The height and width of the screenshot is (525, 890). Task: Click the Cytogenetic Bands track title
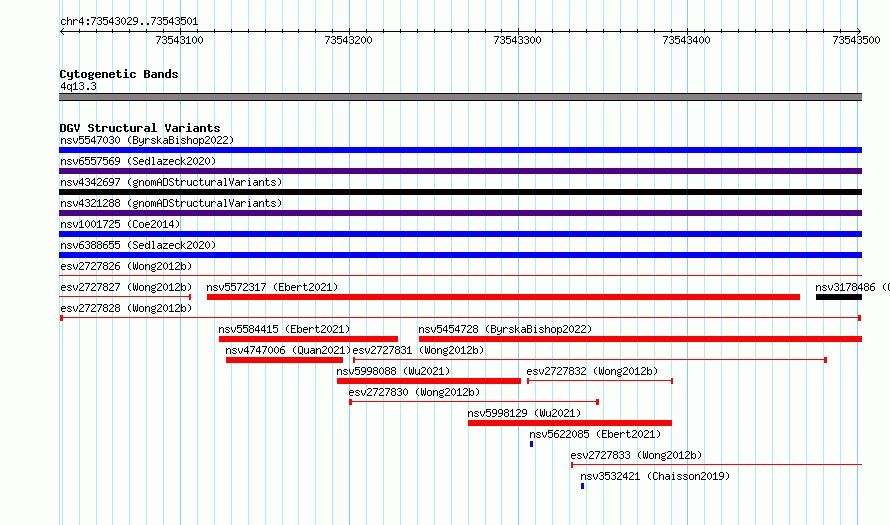tap(119, 74)
